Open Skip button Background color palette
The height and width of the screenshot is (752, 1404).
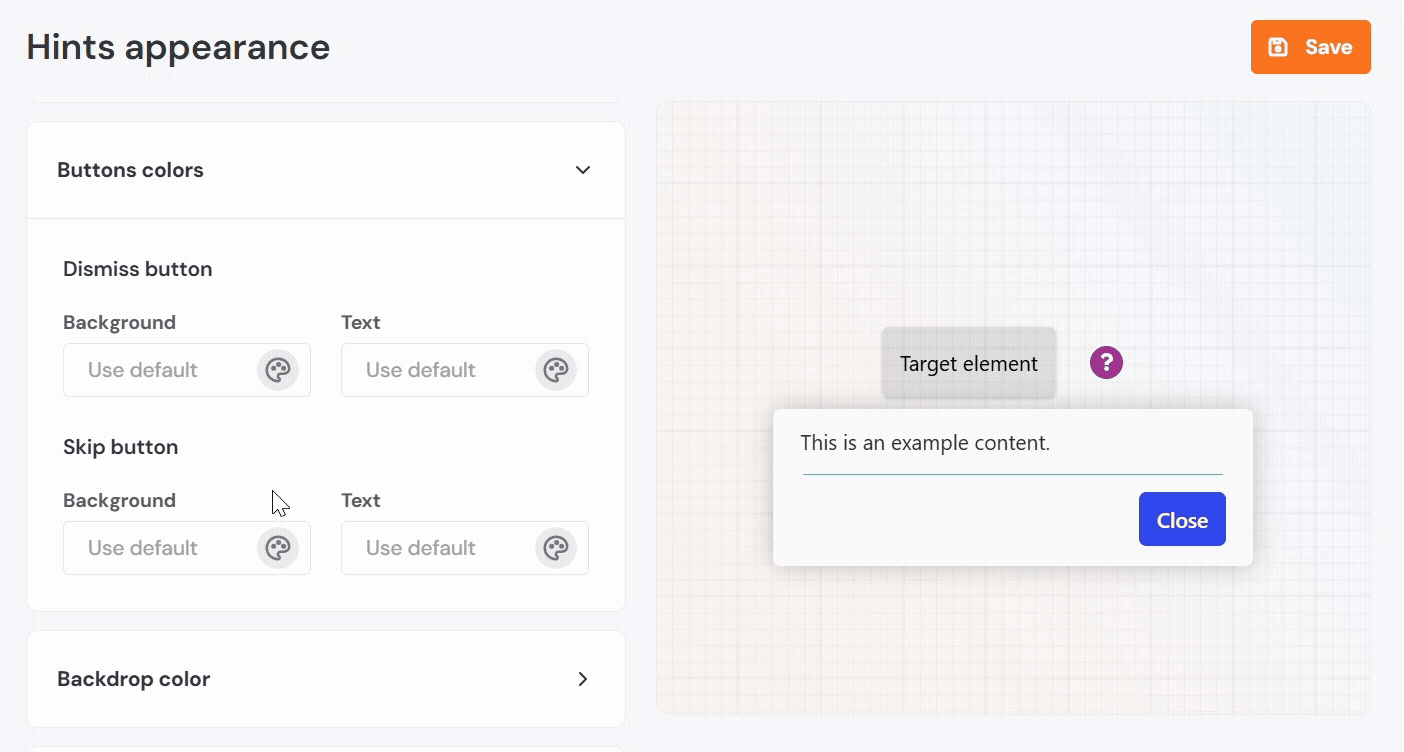pos(278,548)
